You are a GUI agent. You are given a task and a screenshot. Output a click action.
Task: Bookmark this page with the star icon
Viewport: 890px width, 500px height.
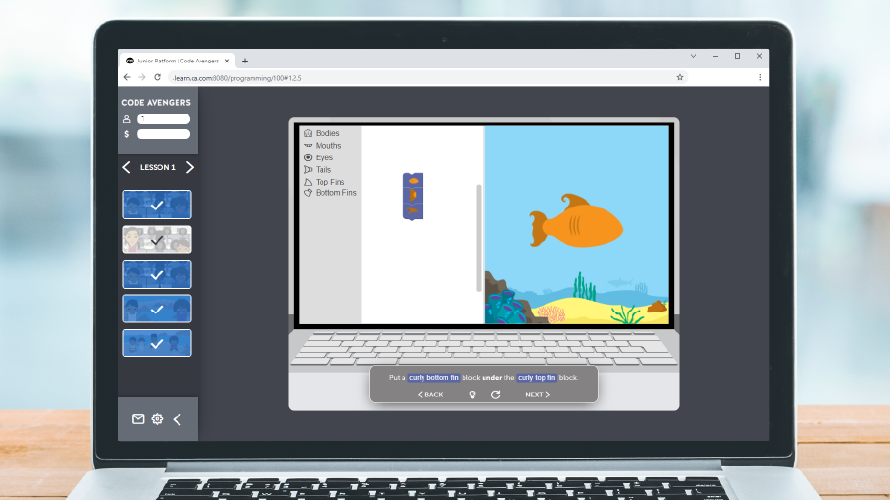pos(680,77)
